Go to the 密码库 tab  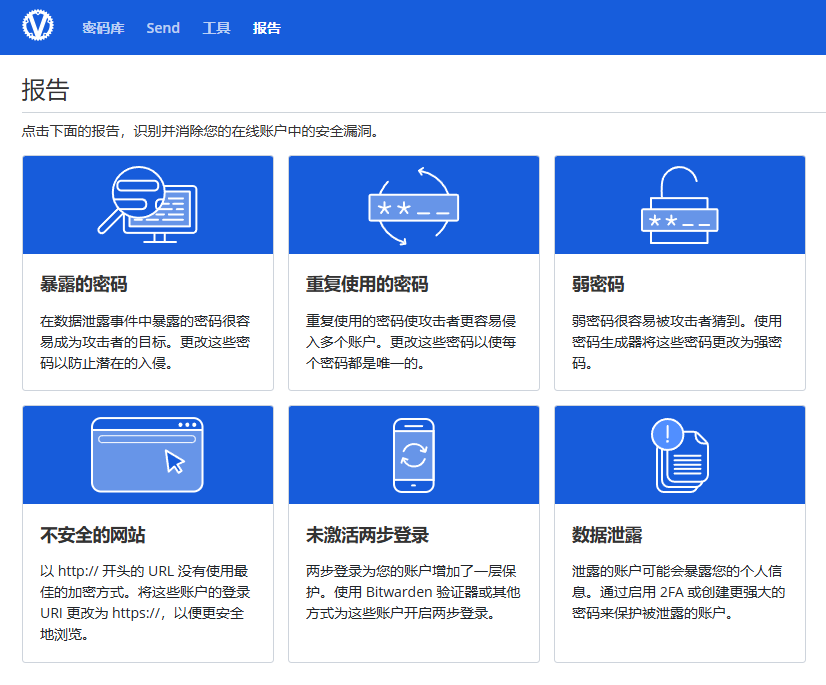pyautogui.click(x=103, y=28)
